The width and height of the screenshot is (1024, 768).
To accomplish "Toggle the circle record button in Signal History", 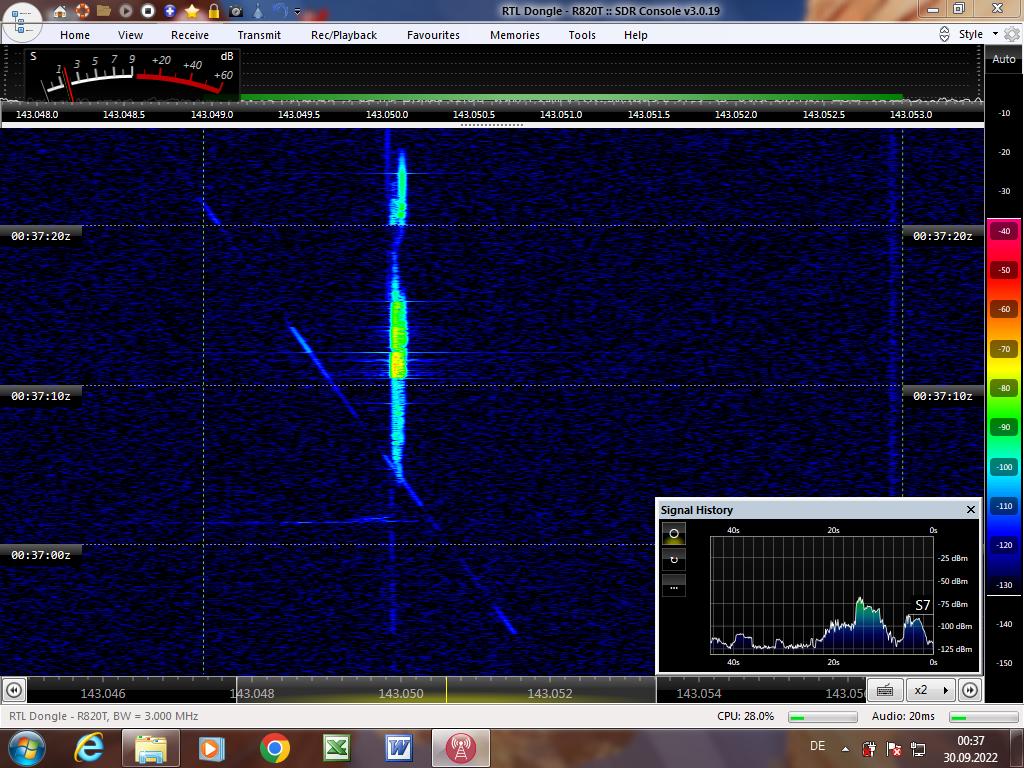I will pyautogui.click(x=674, y=534).
